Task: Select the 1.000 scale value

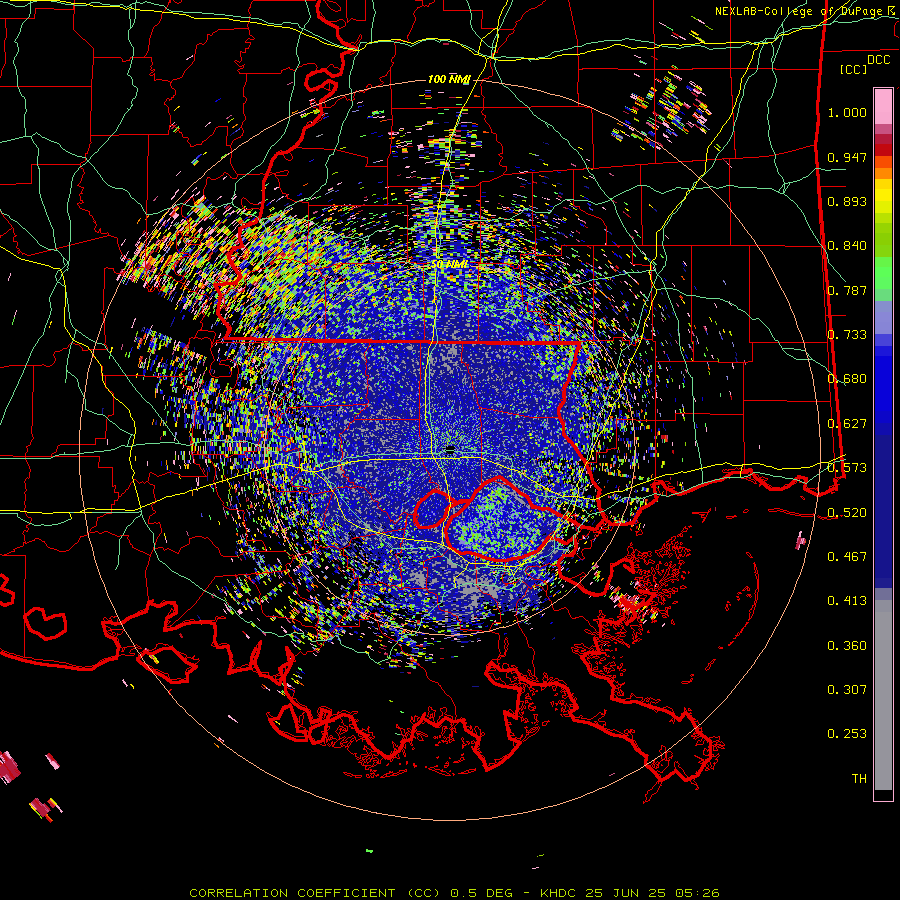Action: click(x=847, y=112)
